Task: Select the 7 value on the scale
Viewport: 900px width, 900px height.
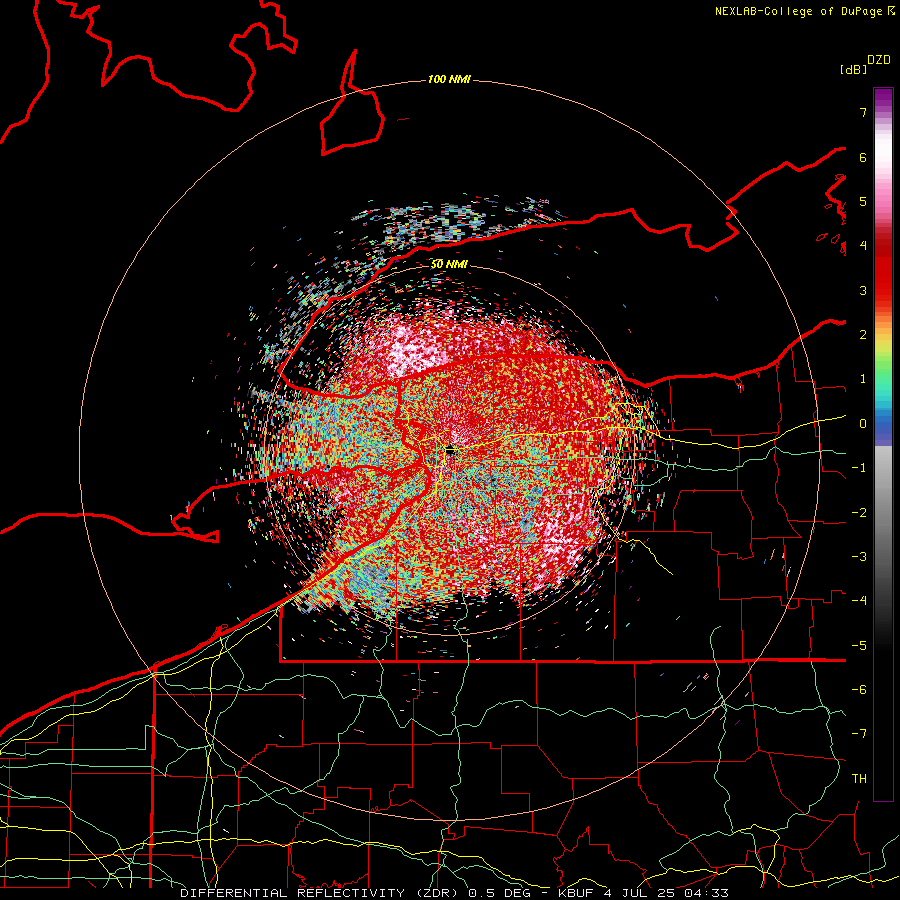Action: coord(863,112)
